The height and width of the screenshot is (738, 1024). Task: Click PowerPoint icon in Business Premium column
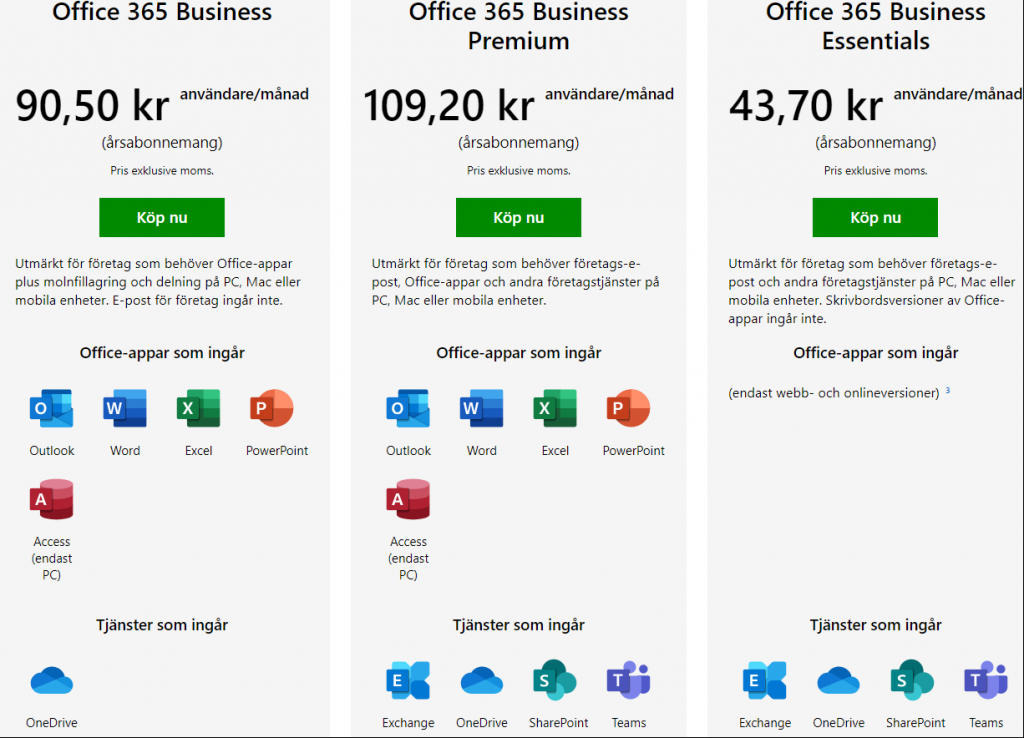point(628,408)
